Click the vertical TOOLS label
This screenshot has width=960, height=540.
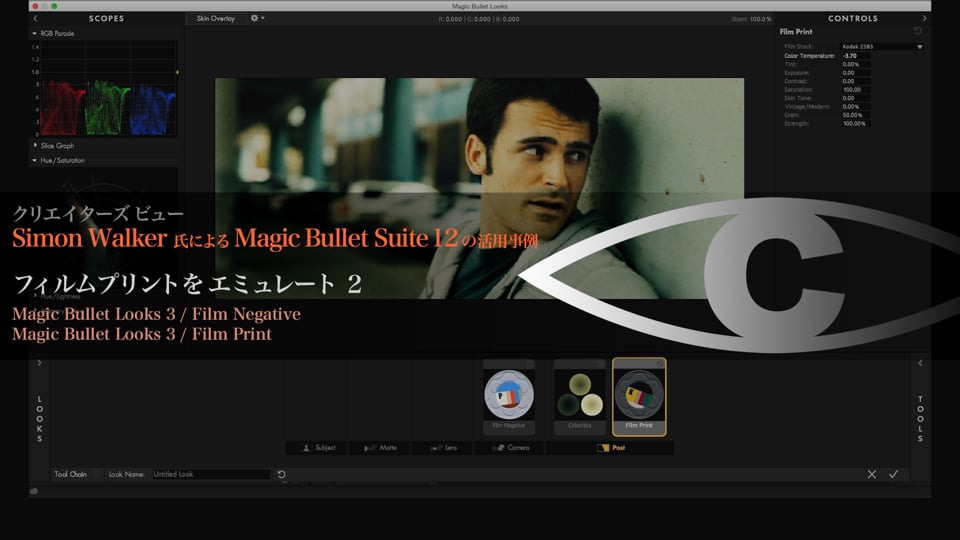coord(920,419)
